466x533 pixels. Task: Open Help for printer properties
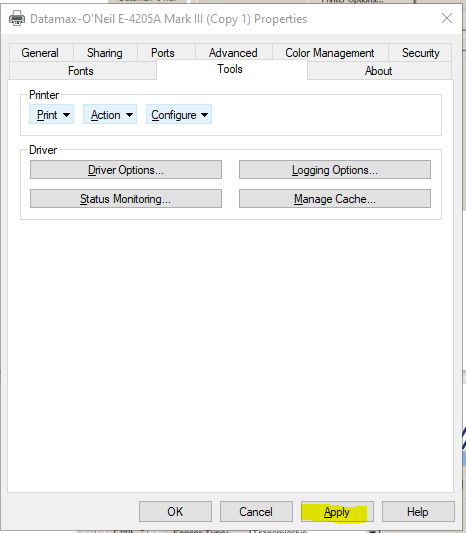tap(418, 512)
